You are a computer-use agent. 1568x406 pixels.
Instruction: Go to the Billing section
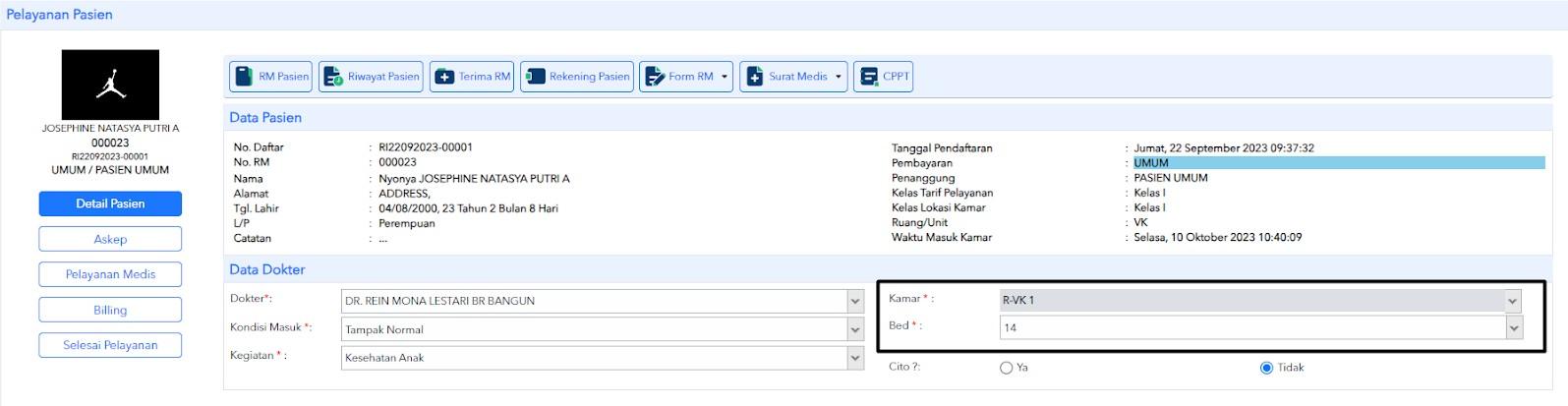point(110,310)
